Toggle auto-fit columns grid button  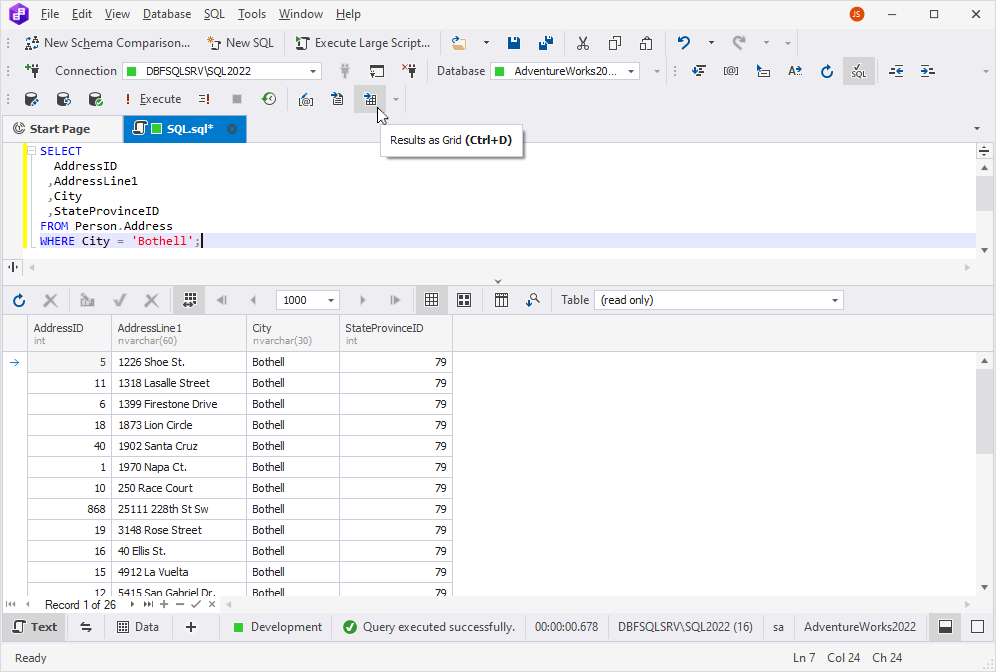[x=189, y=300]
